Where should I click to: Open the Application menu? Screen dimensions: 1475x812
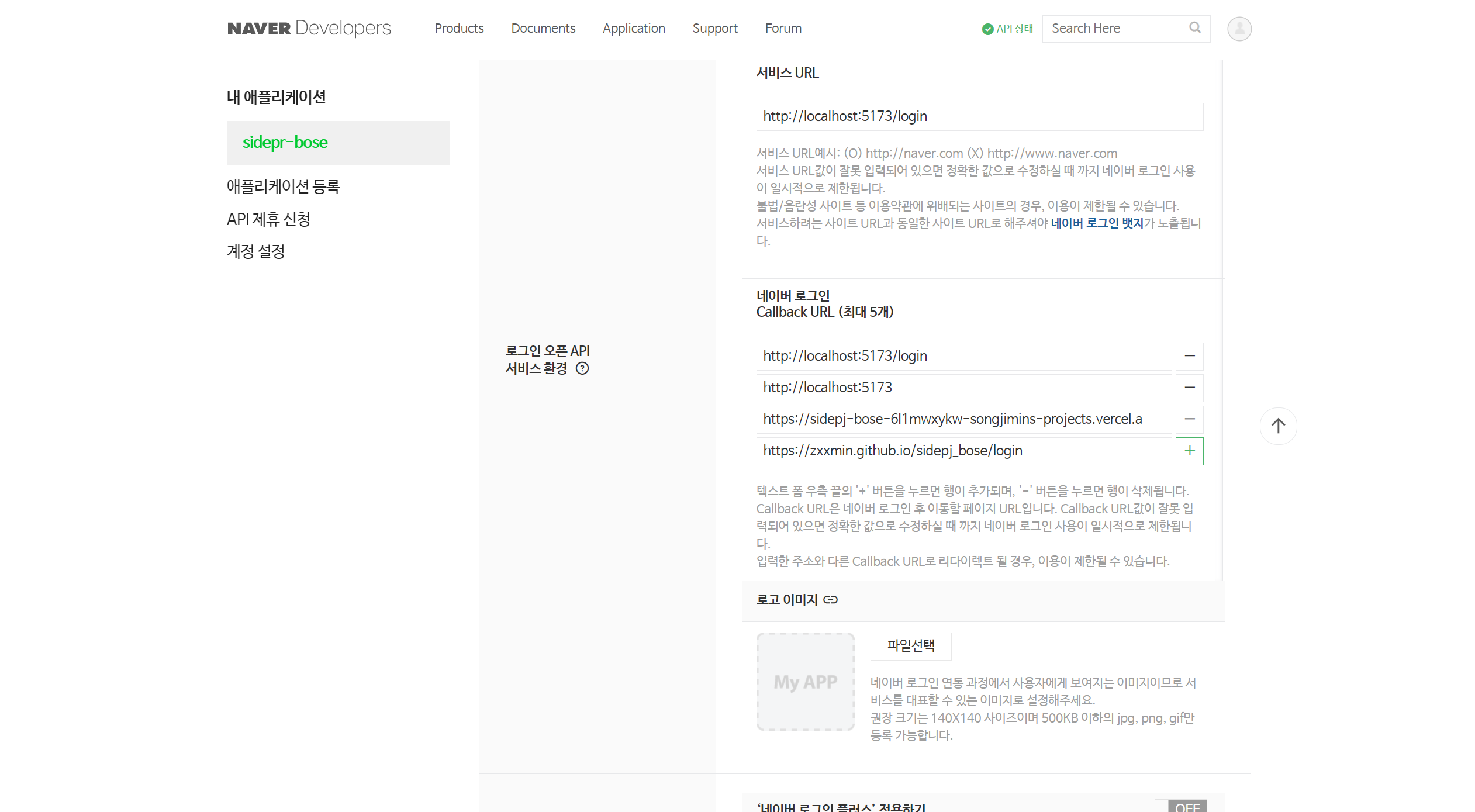click(x=634, y=28)
